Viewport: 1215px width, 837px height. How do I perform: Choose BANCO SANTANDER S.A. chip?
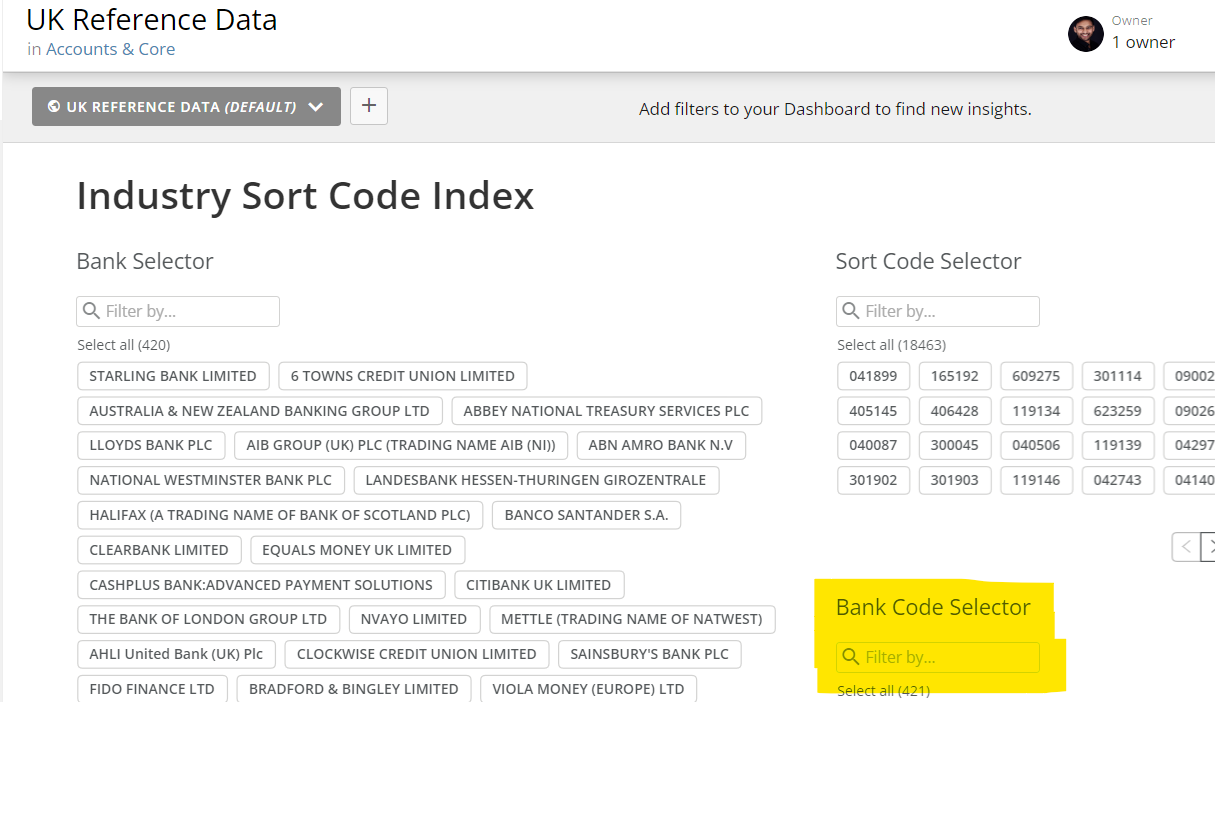point(587,515)
